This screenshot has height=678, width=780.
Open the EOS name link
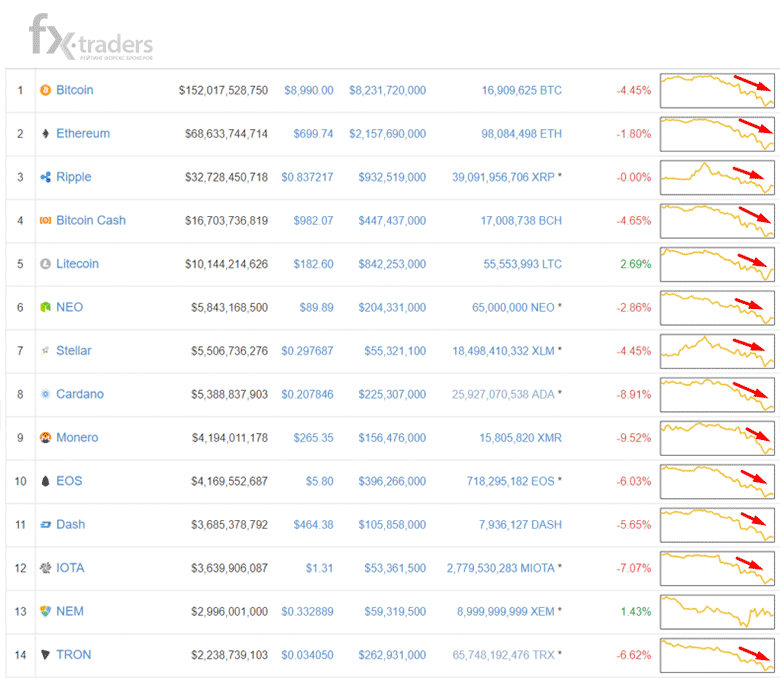click(69, 481)
